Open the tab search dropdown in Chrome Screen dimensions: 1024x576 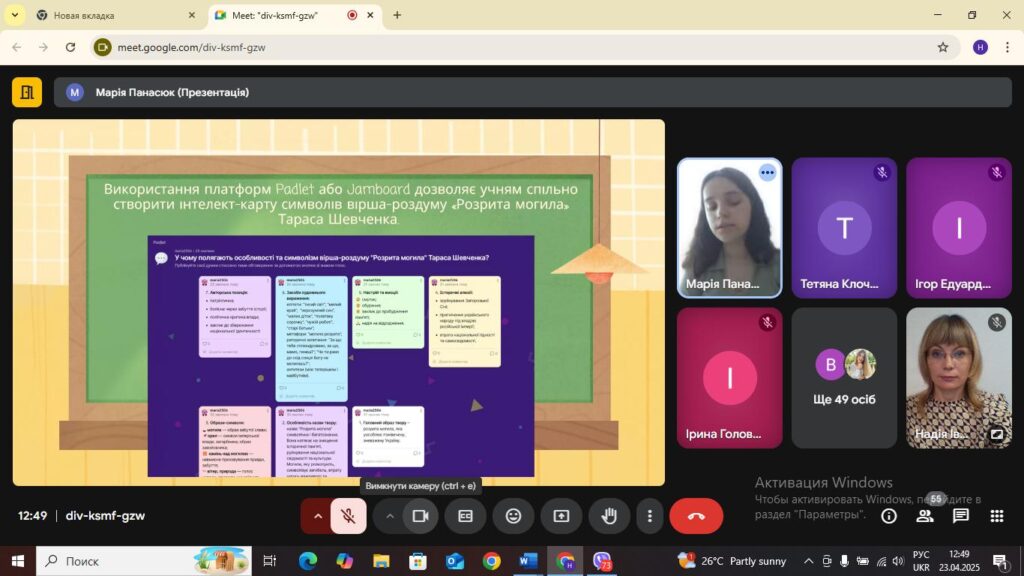[x=14, y=15]
